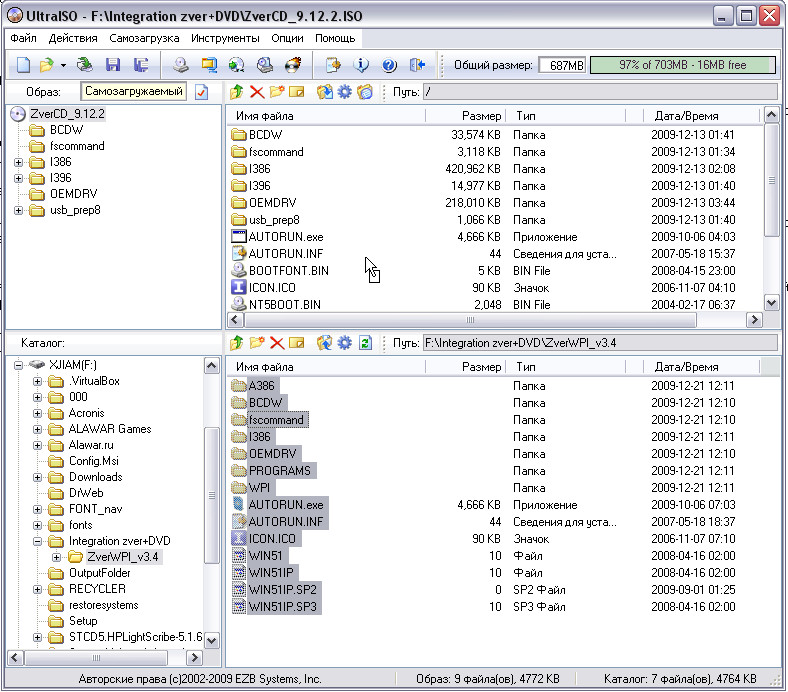
Task: Expand the I386 folder in image tree
Action: (19, 162)
